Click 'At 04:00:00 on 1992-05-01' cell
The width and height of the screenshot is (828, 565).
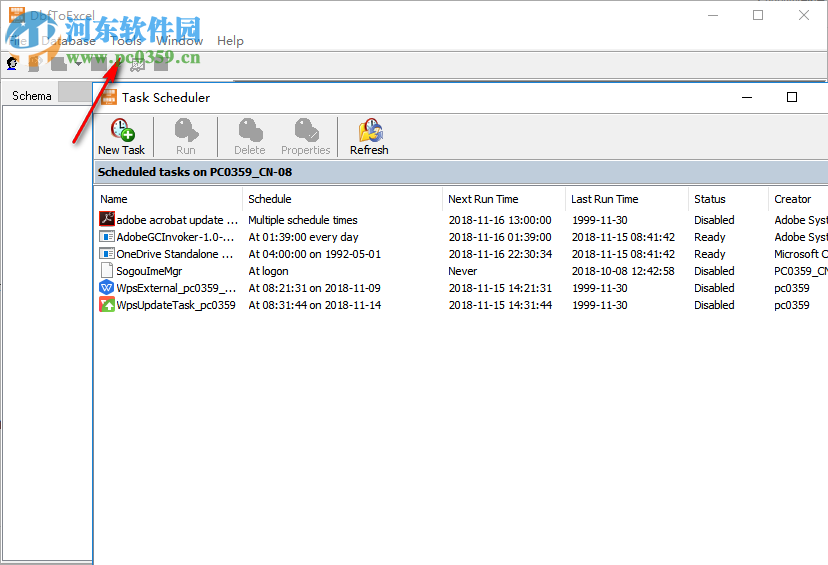(x=315, y=254)
